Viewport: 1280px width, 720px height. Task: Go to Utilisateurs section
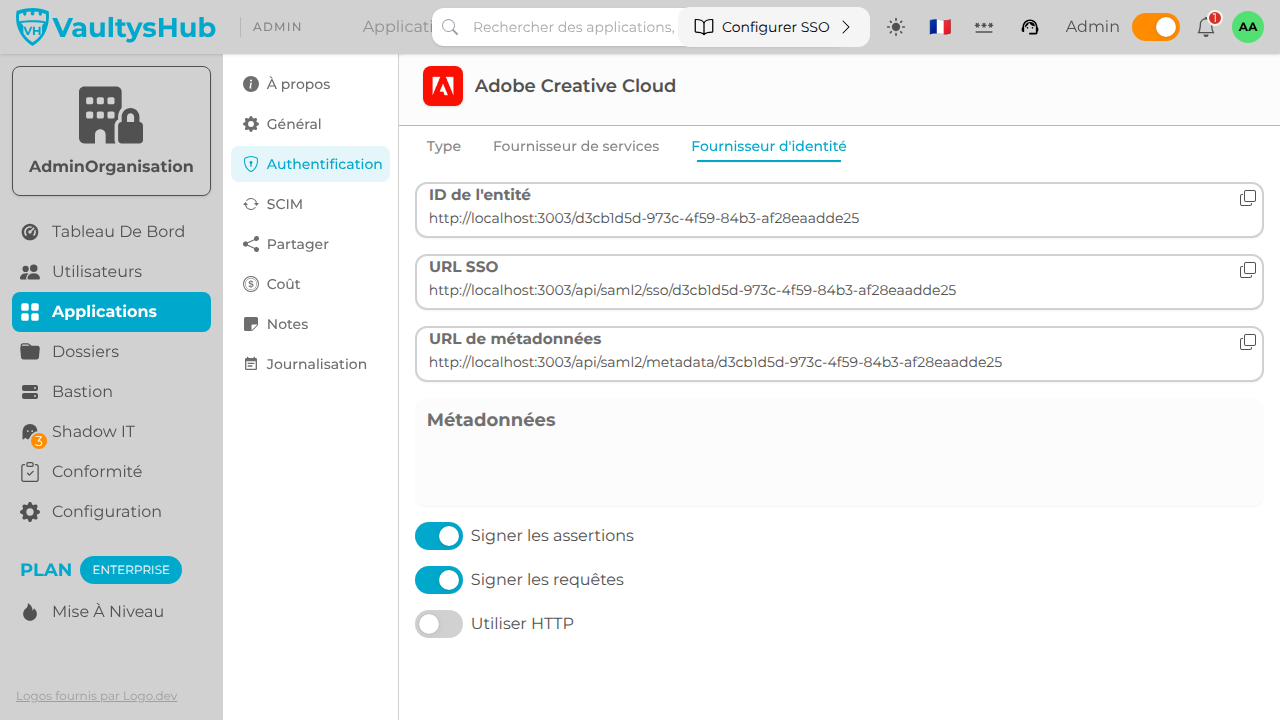(111, 272)
